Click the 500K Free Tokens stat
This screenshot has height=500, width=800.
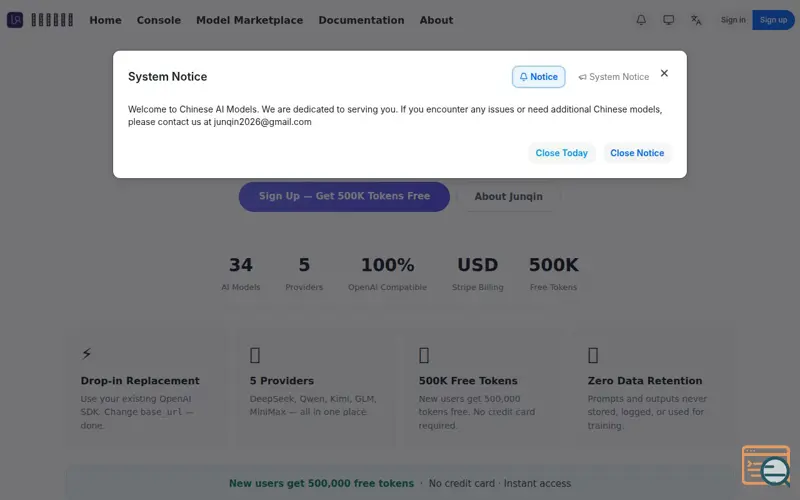554,273
